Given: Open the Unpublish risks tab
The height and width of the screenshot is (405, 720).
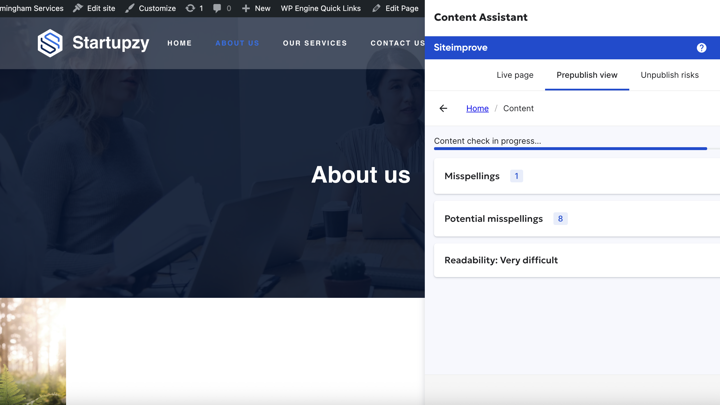Looking at the screenshot, I should coord(669,75).
